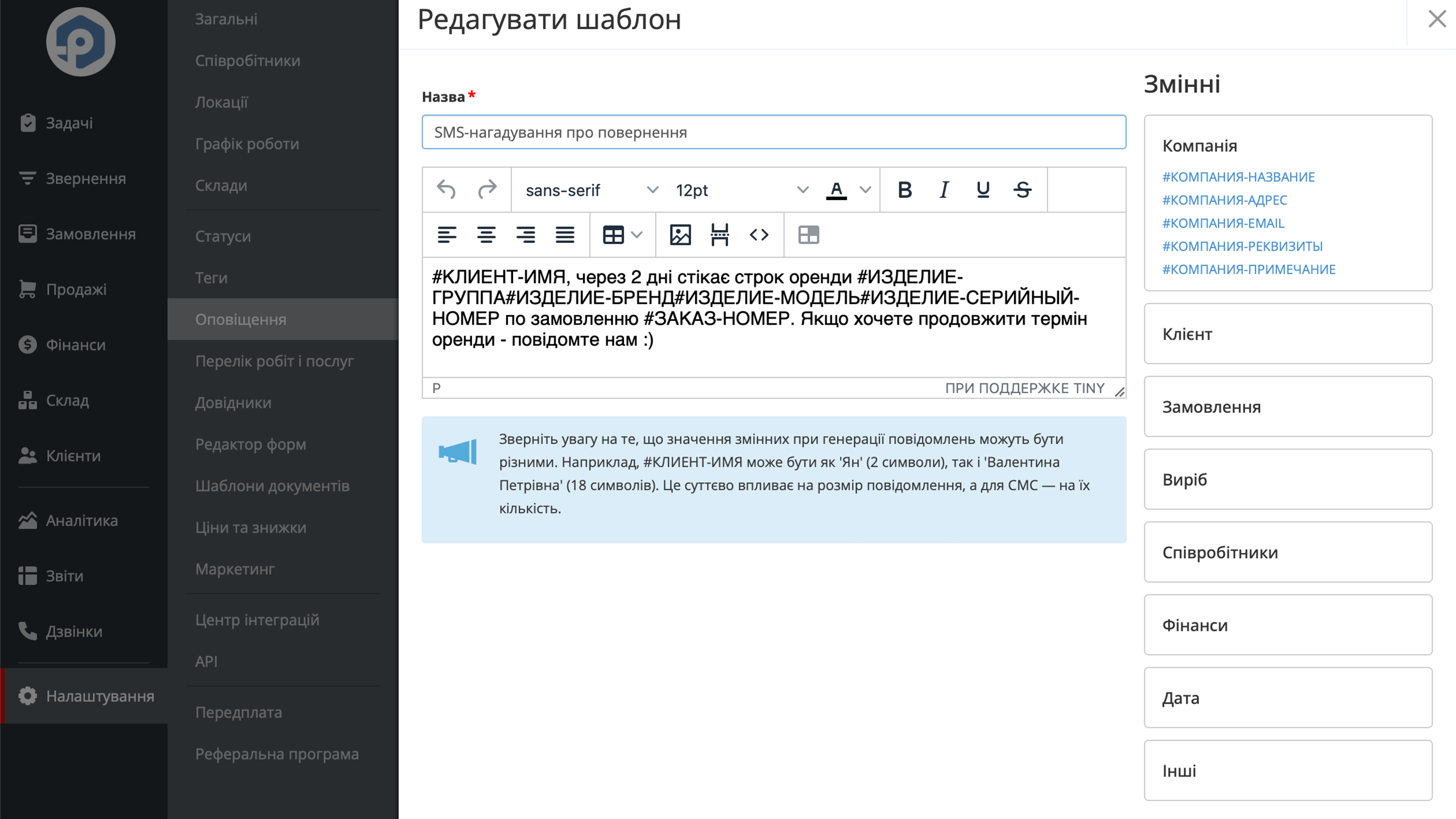This screenshot has width=1456, height=819.
Task: Justify the text
Action: pos(565,234)
